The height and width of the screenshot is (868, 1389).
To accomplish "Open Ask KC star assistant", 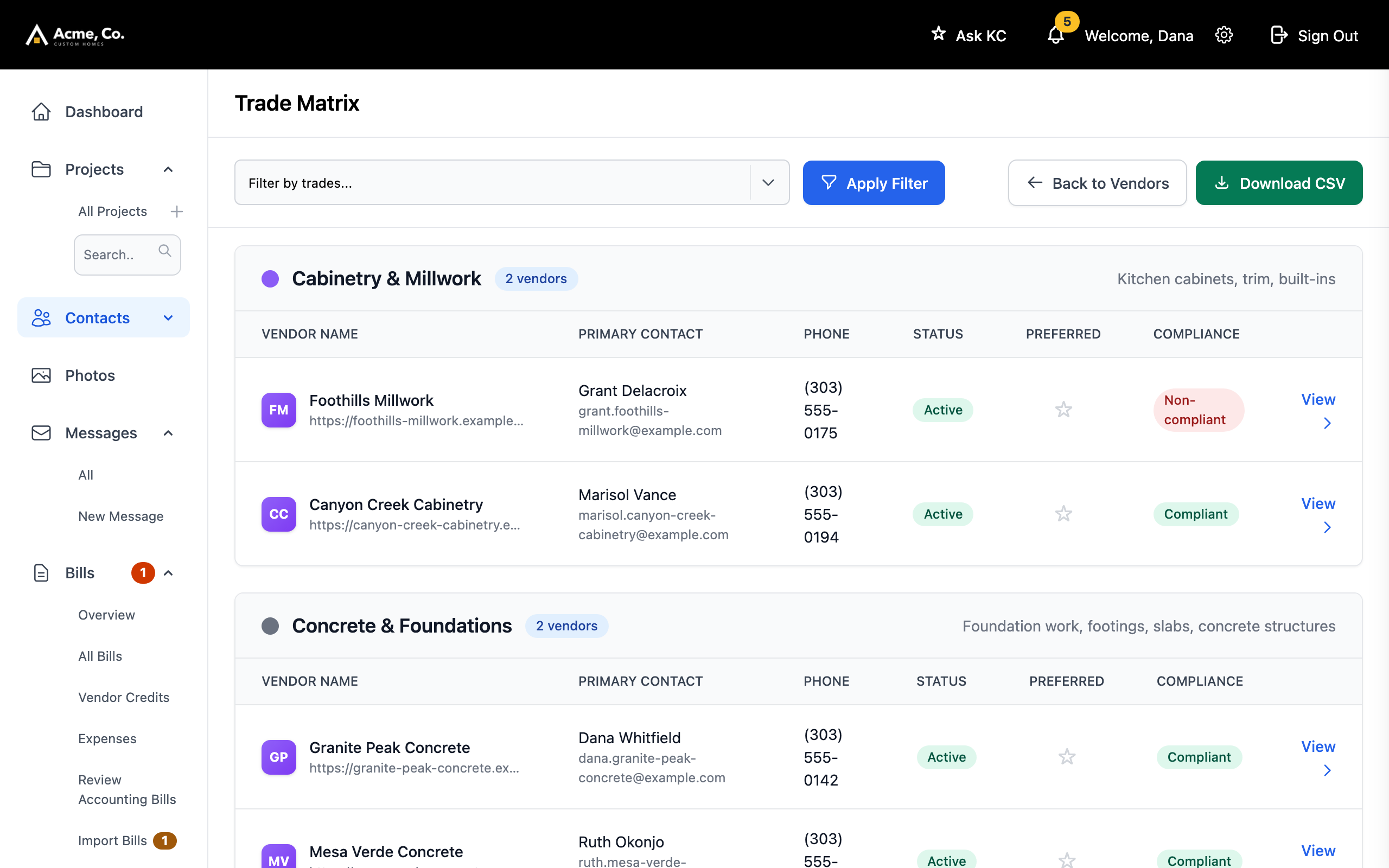I will pos(969,36).
